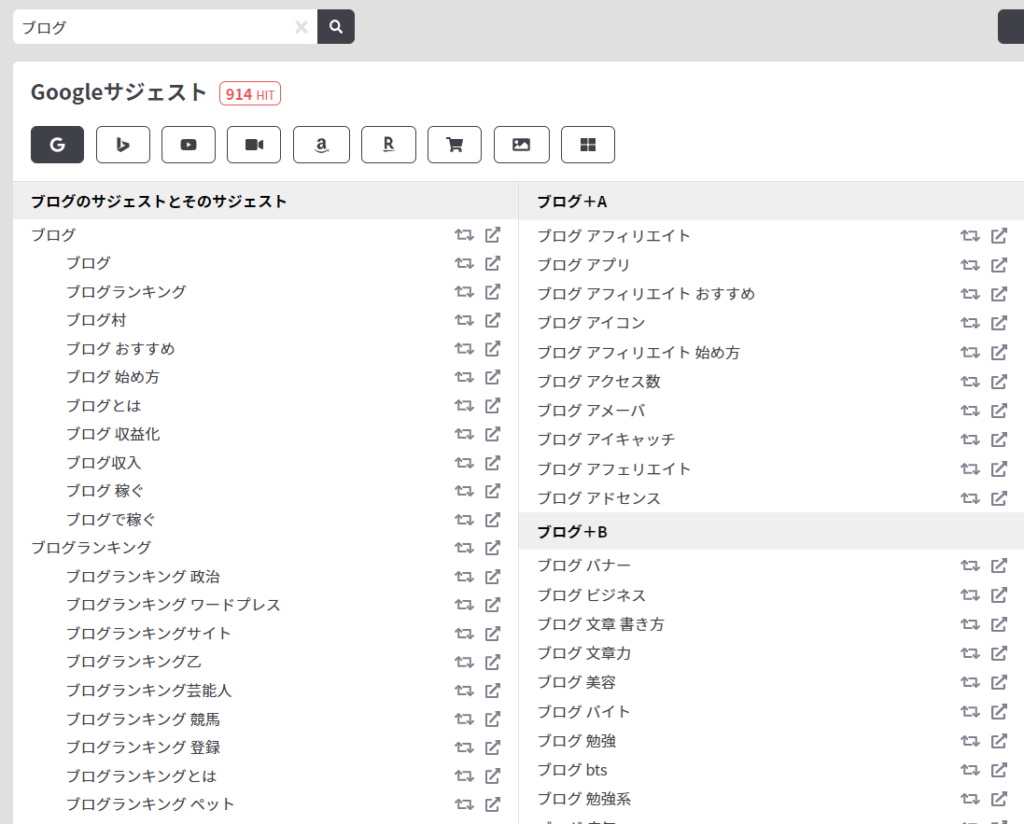
Task: Select the Google suggest source tab
Action: tap(57, 144)
